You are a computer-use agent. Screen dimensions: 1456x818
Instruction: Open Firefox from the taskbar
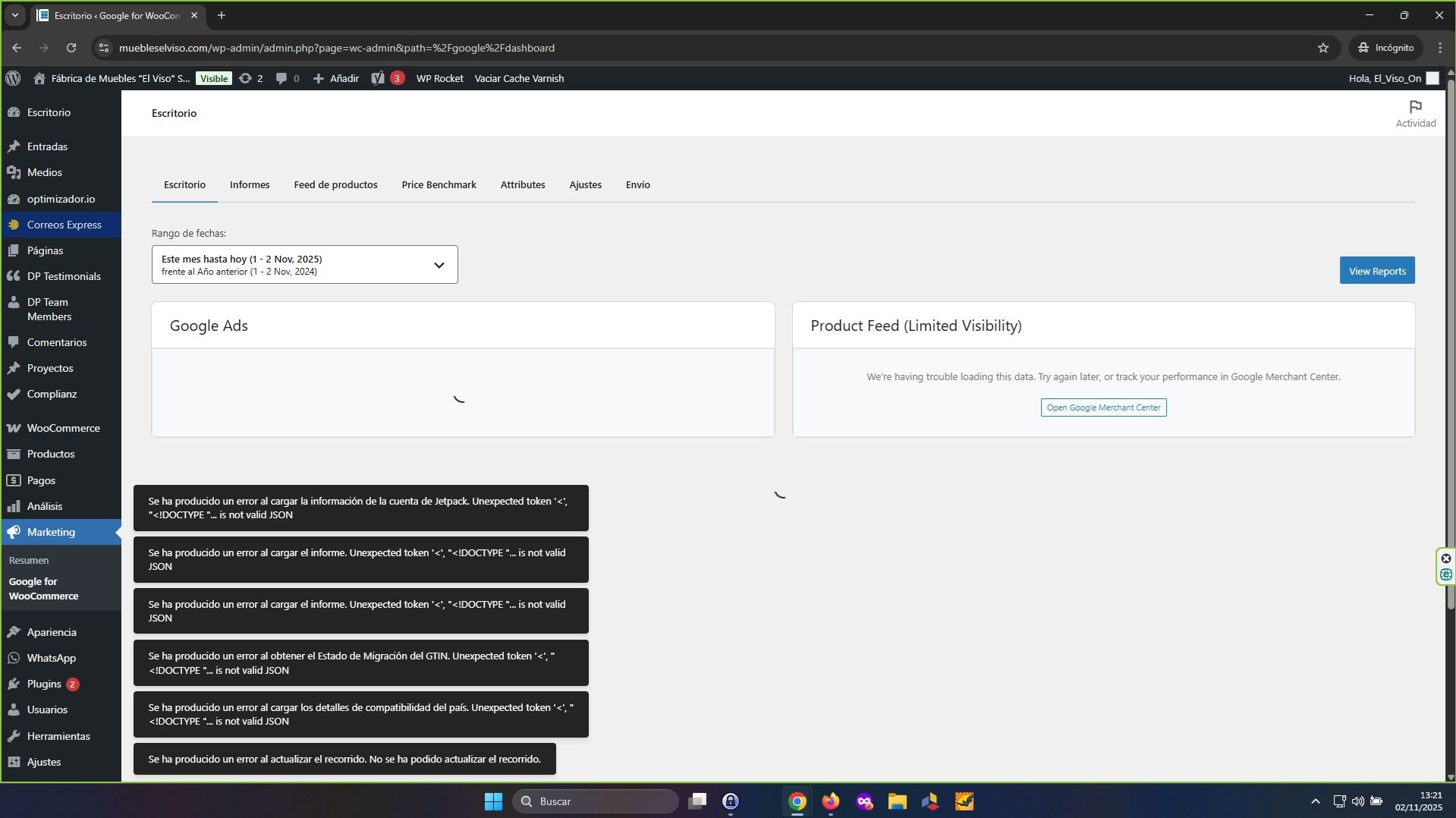tap(831, 801)
